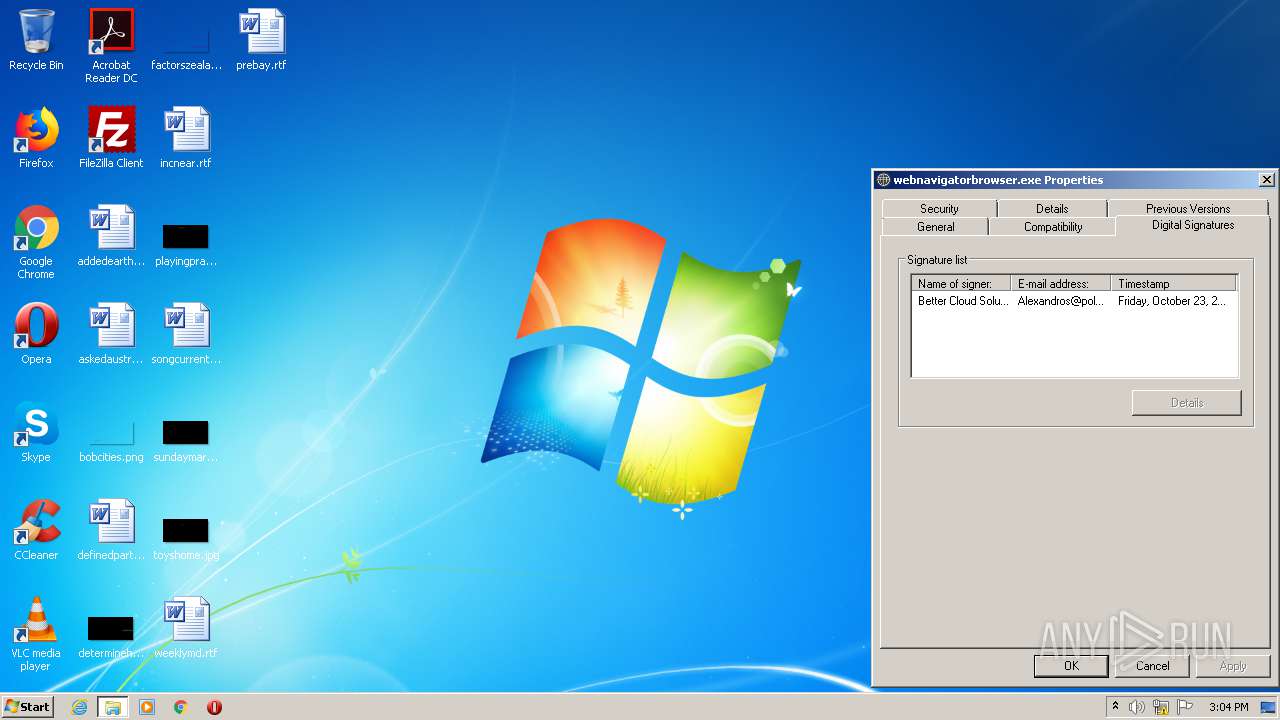
Task: Open Opera browser shortcut
Action: coord(36,334)
